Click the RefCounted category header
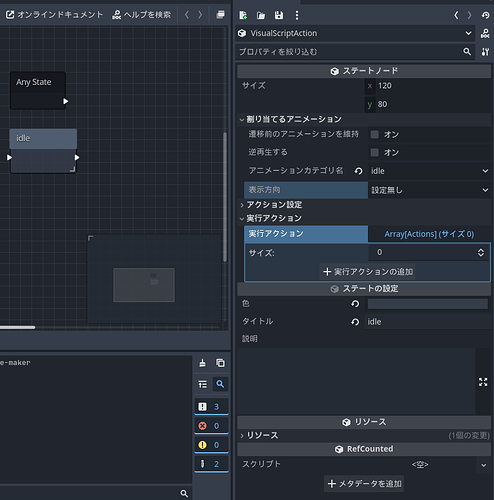The image size is (494, 500). [364, 449]
